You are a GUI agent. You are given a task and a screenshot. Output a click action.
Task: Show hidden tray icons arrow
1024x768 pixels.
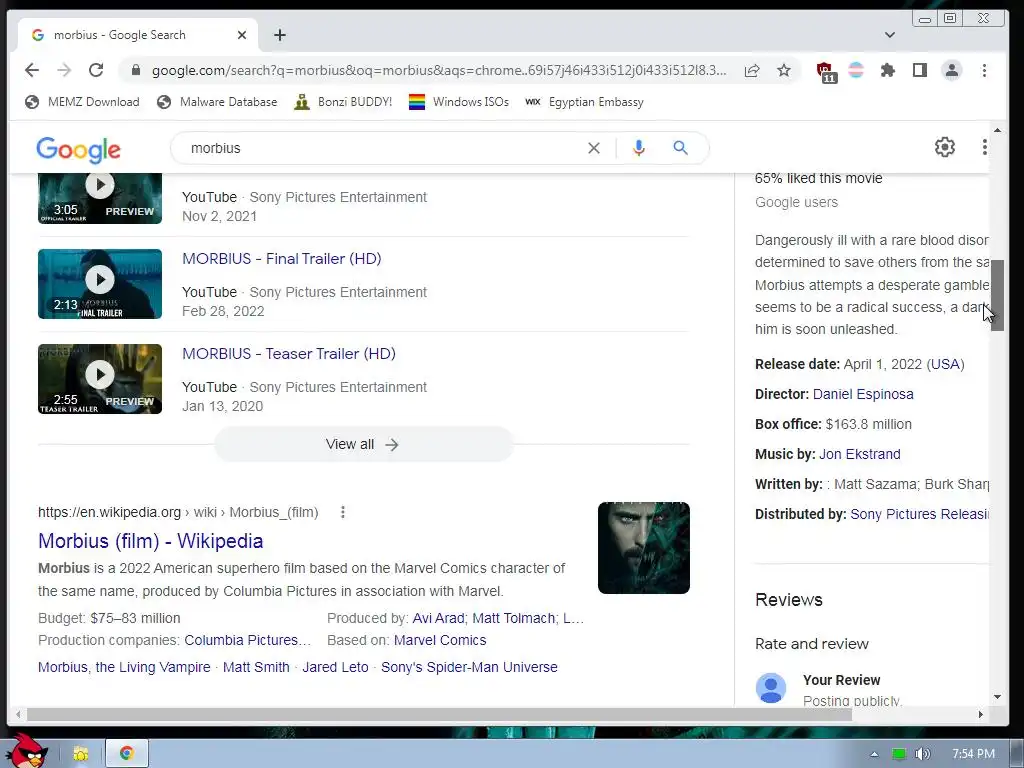[874, 754]
